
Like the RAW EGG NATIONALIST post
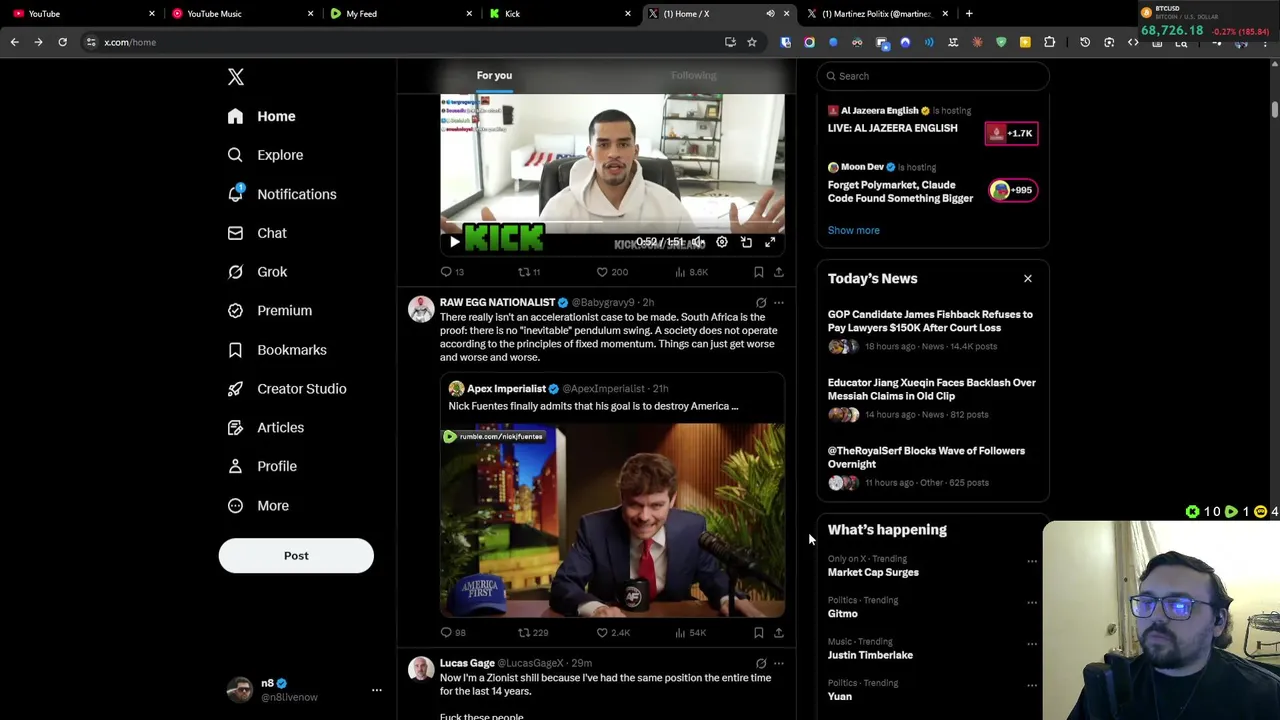point(613,632)
